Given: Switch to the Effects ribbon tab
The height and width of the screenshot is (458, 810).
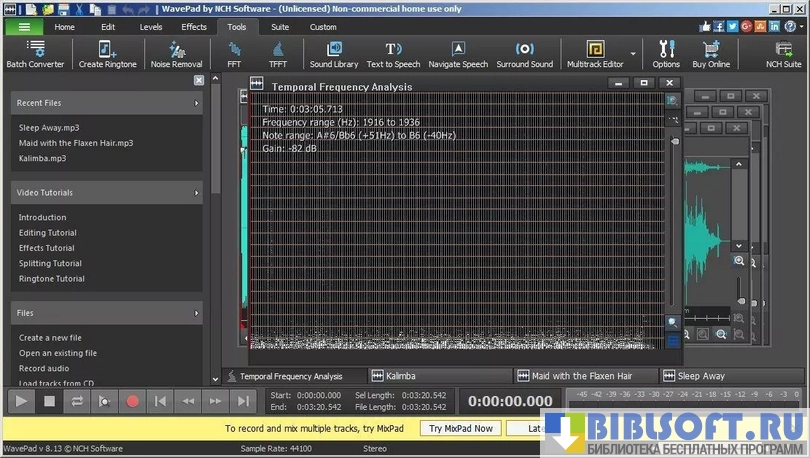Looking at the screenshot, I should tap(194, 27).
